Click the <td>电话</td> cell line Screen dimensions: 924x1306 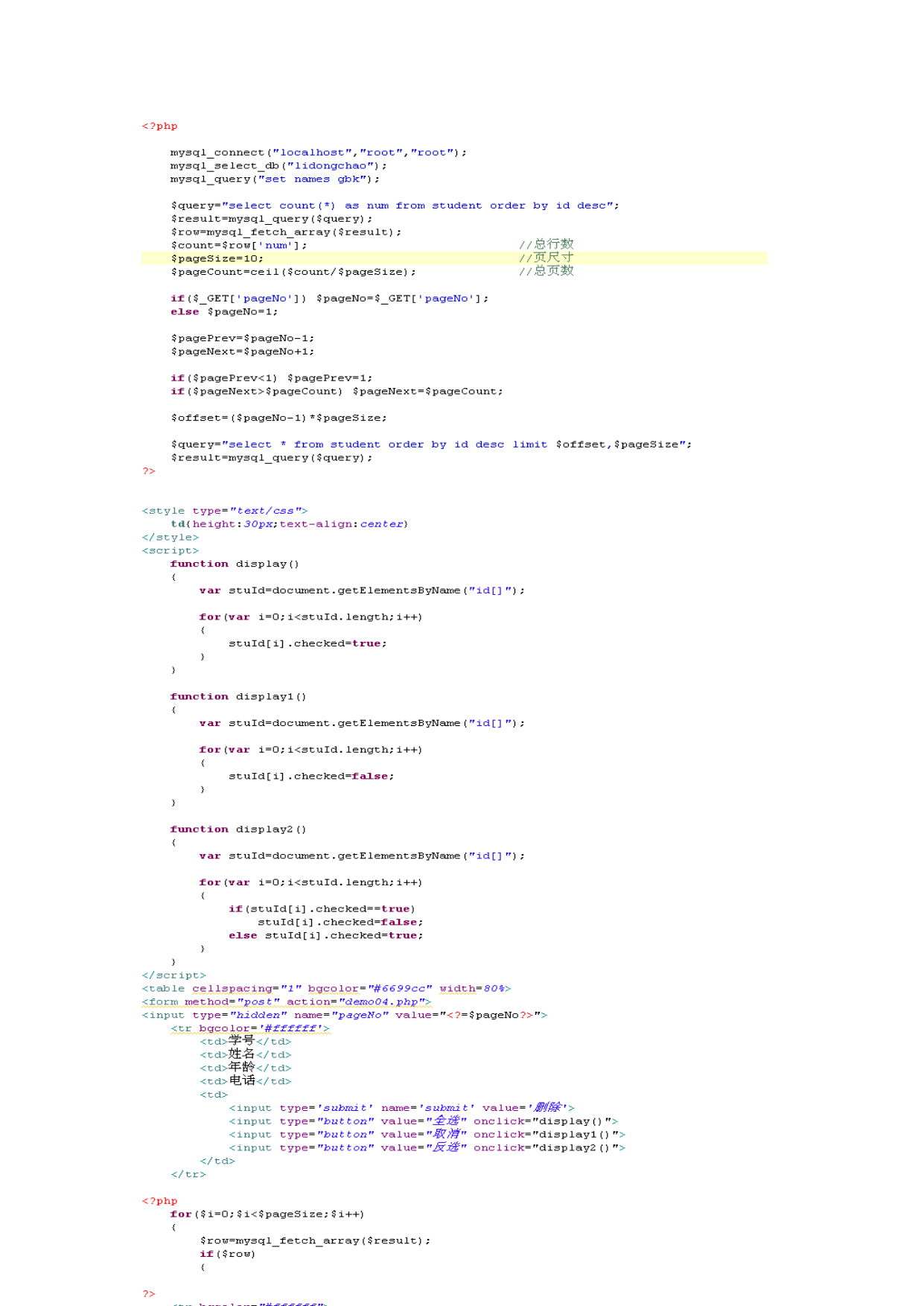pos(245,1082)
